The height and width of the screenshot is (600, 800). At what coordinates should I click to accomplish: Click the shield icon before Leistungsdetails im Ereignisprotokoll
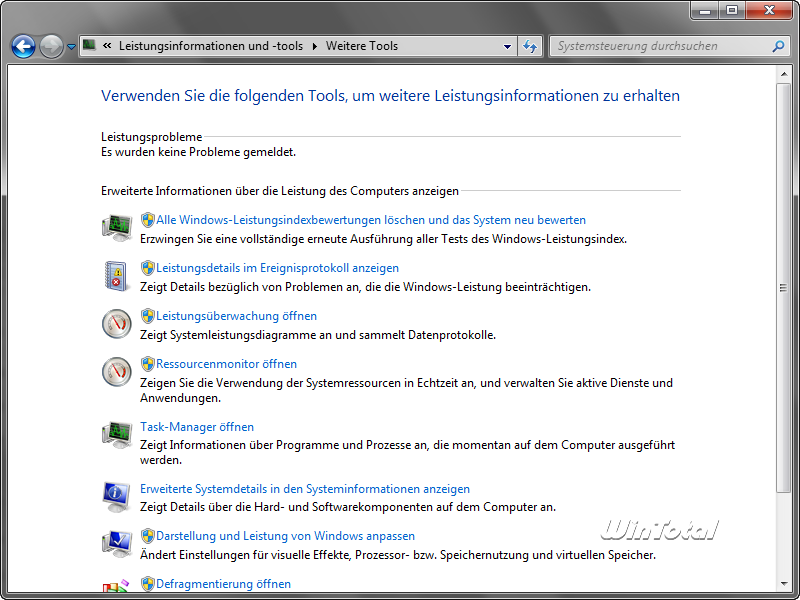pos(147,268)
